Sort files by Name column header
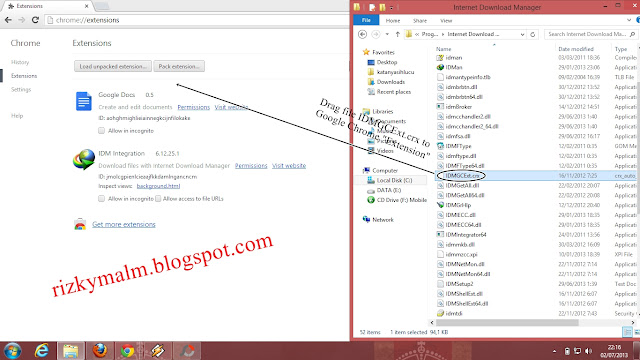This screenshot has width=640, height=360. (x=444, y=49)
